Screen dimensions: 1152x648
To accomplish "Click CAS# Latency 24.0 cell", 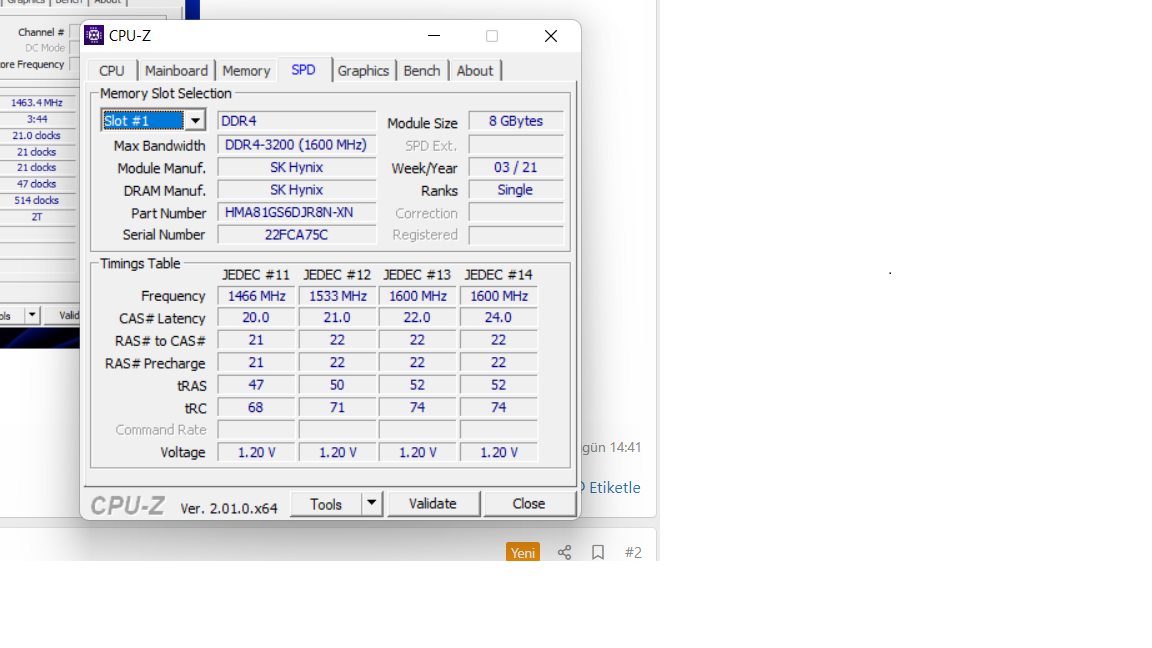I will 499,317.
